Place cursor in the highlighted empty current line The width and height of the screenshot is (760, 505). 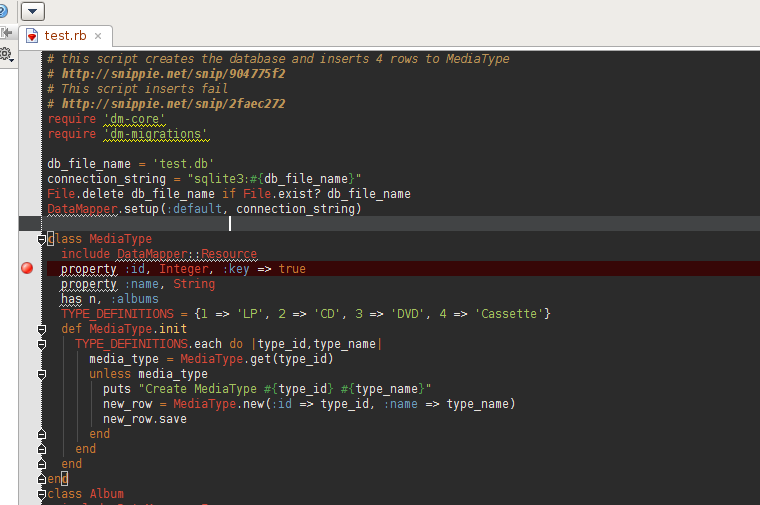(400, 223)
